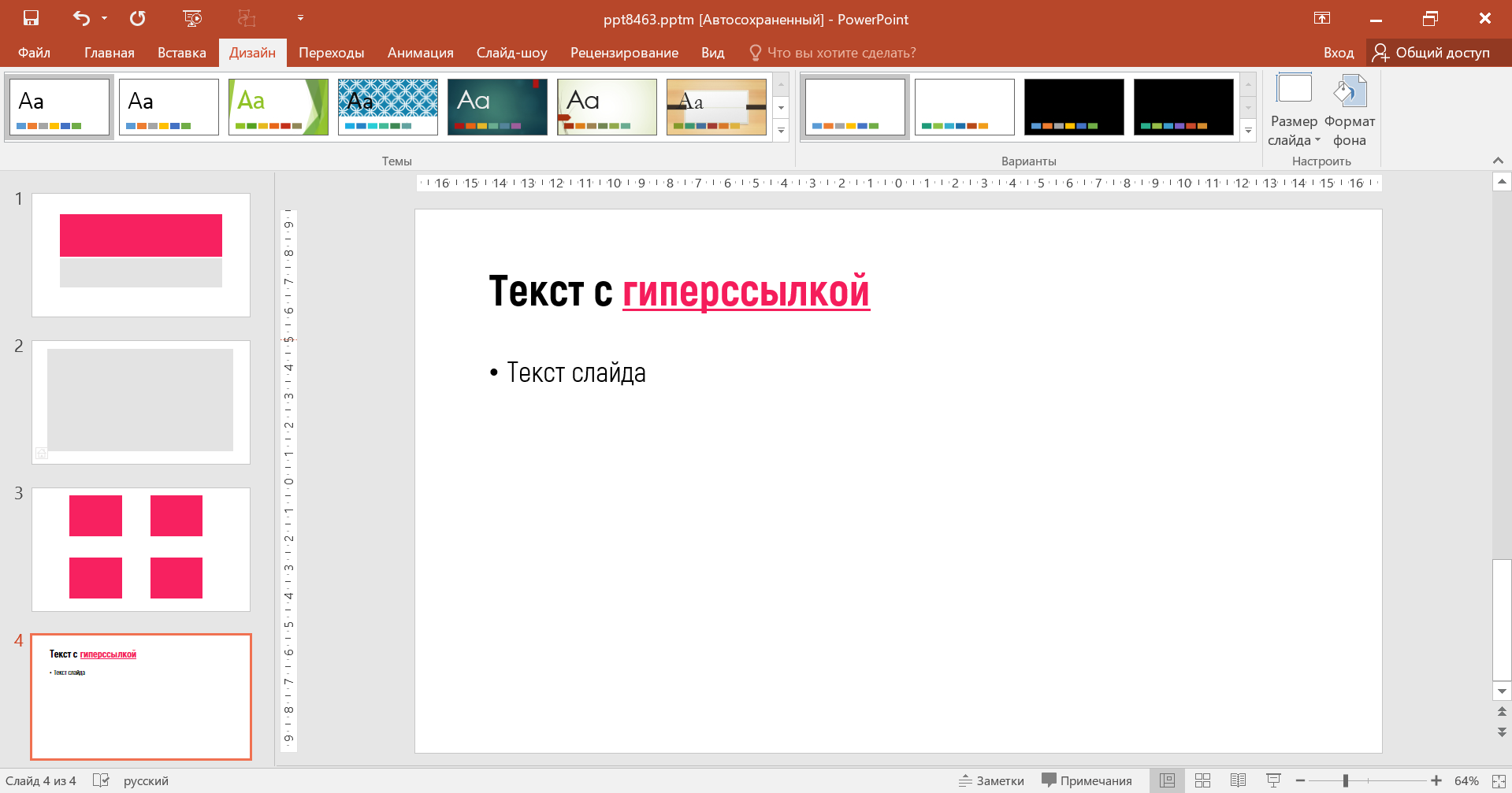Image resolution: width=1512 pixels, height=793 pixels.
Task: Open the Анимация tab
Action: (x=420, y=53)
